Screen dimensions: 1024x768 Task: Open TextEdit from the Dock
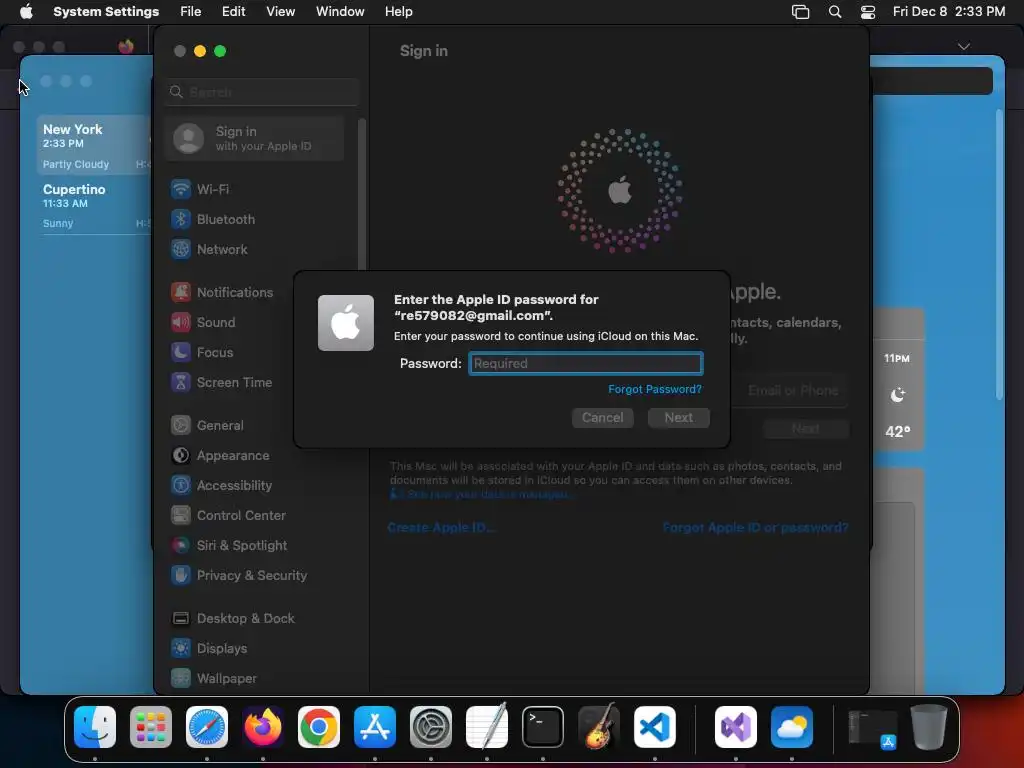[x=487, y=727]
